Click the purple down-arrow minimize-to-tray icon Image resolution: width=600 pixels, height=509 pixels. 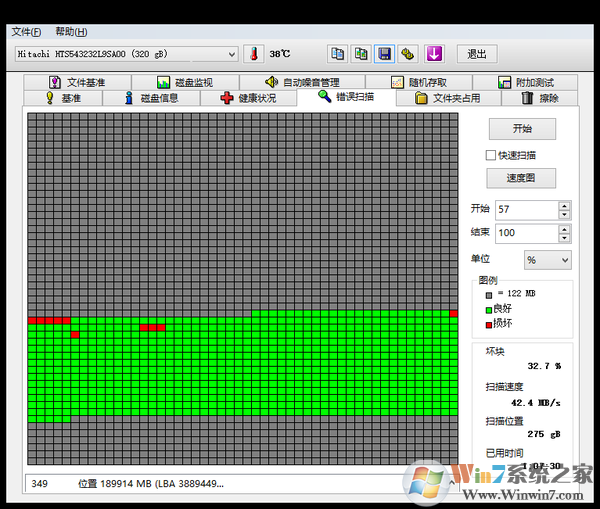pos(434,54)
